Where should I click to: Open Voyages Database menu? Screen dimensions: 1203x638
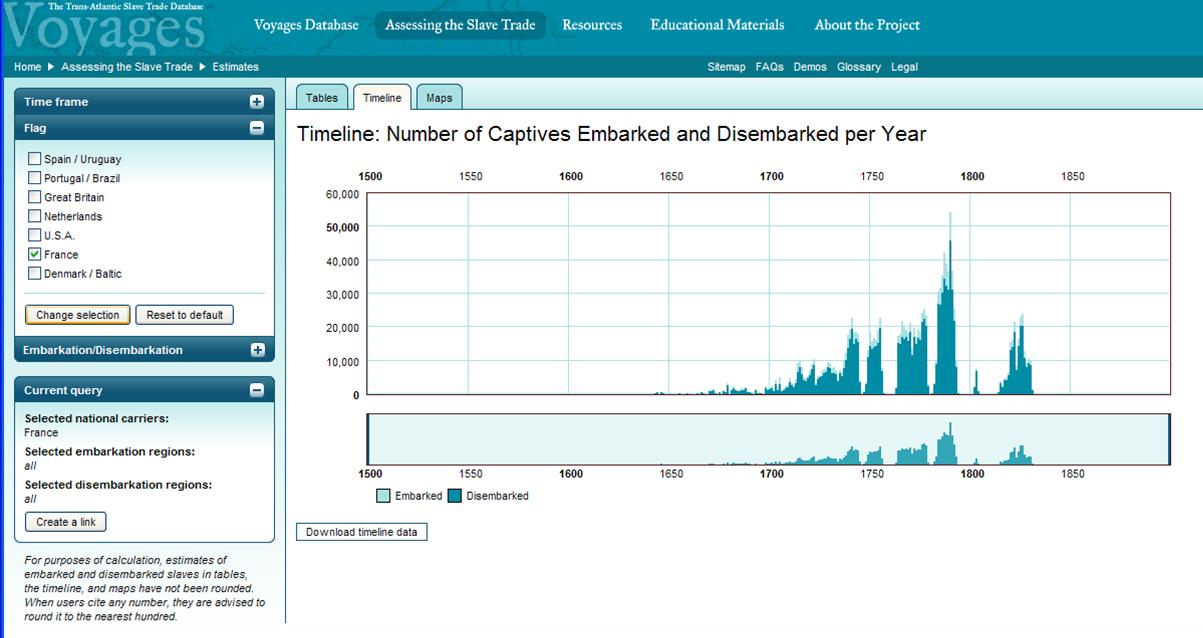(306, 25)
